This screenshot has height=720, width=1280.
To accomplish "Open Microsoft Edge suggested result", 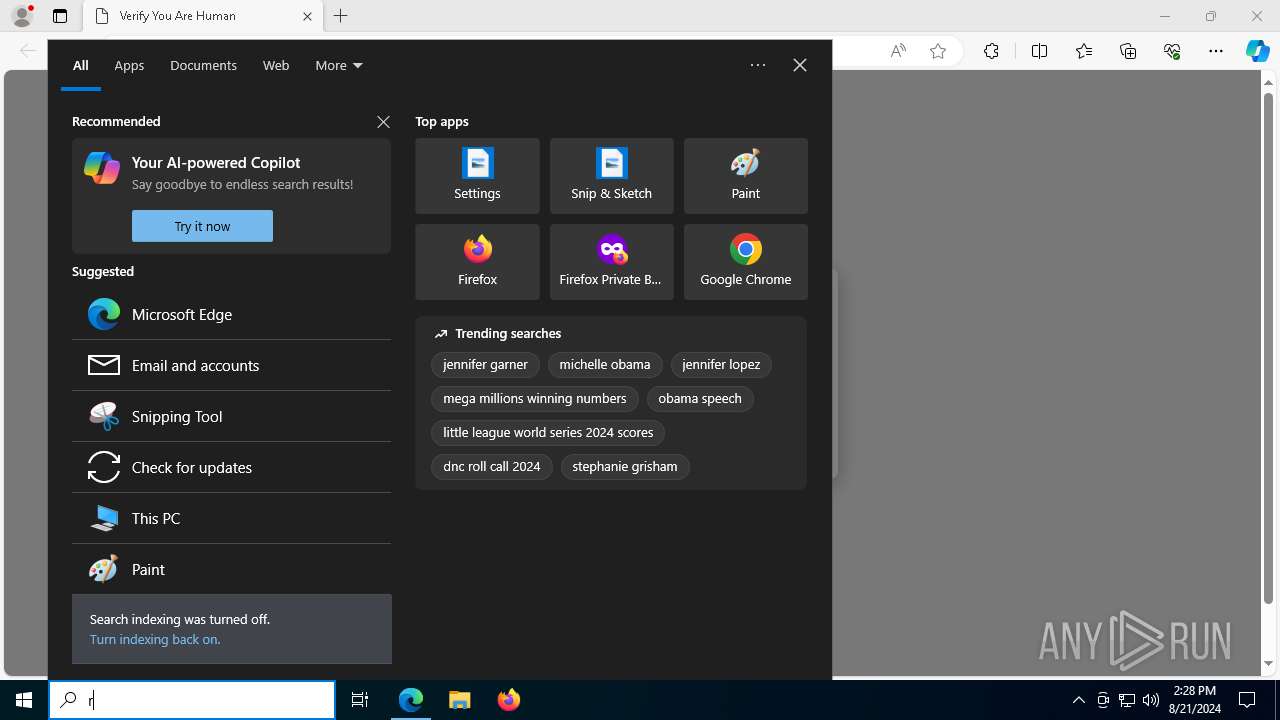I will [x=231, y=314].
